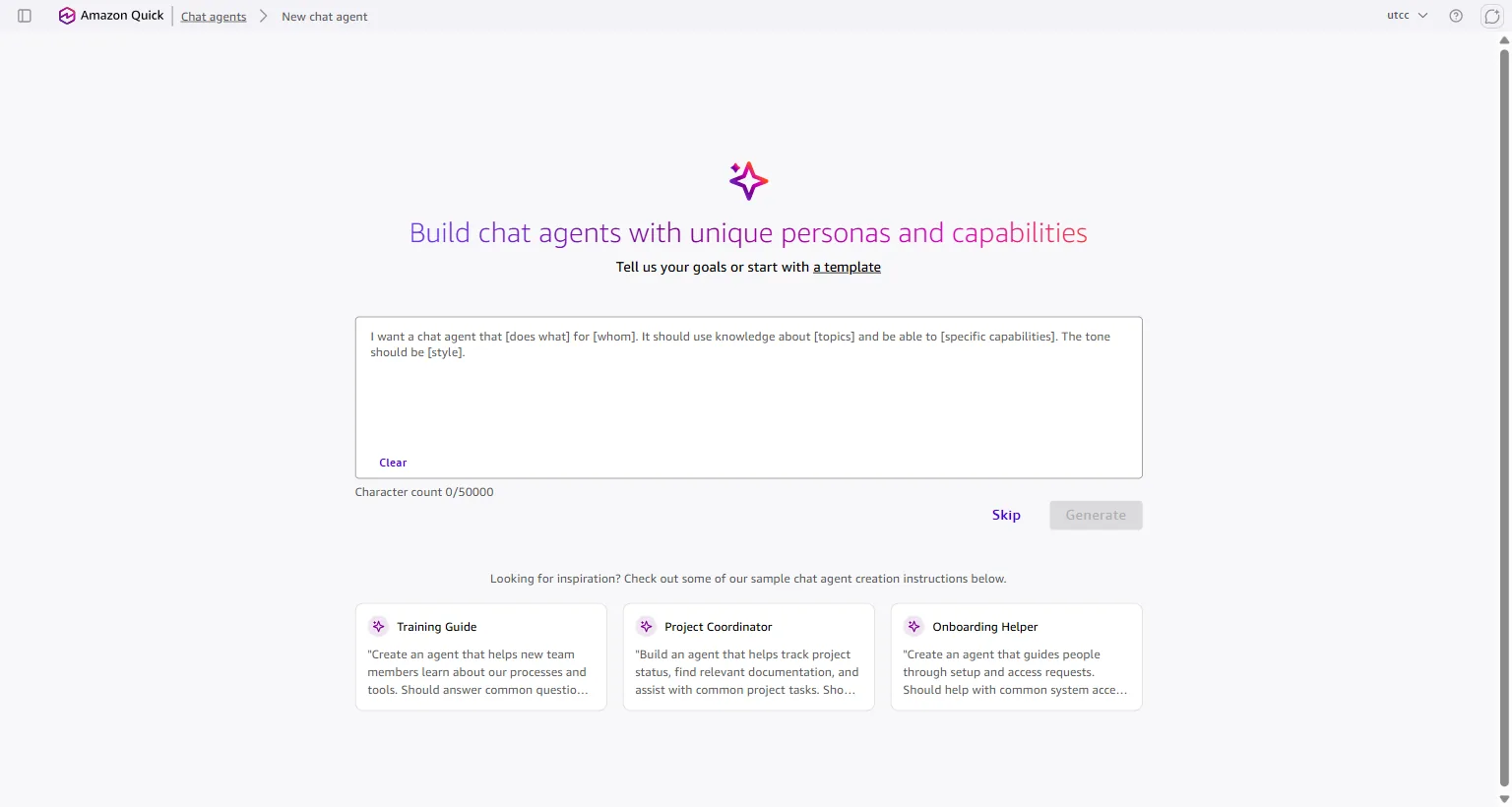Screen dimensions: 1512x807
Task: Click the scrollbar up arrow
Action: tap(1504, 40)
